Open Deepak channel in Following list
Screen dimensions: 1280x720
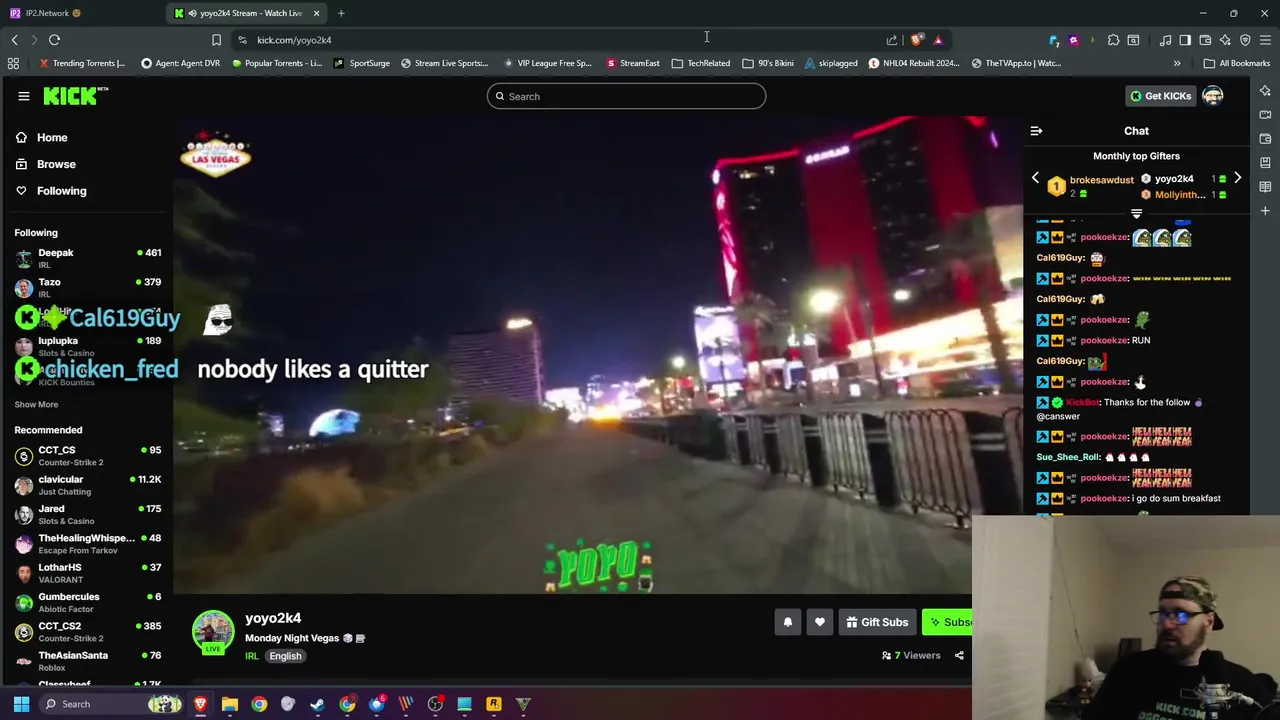[88, 258]
